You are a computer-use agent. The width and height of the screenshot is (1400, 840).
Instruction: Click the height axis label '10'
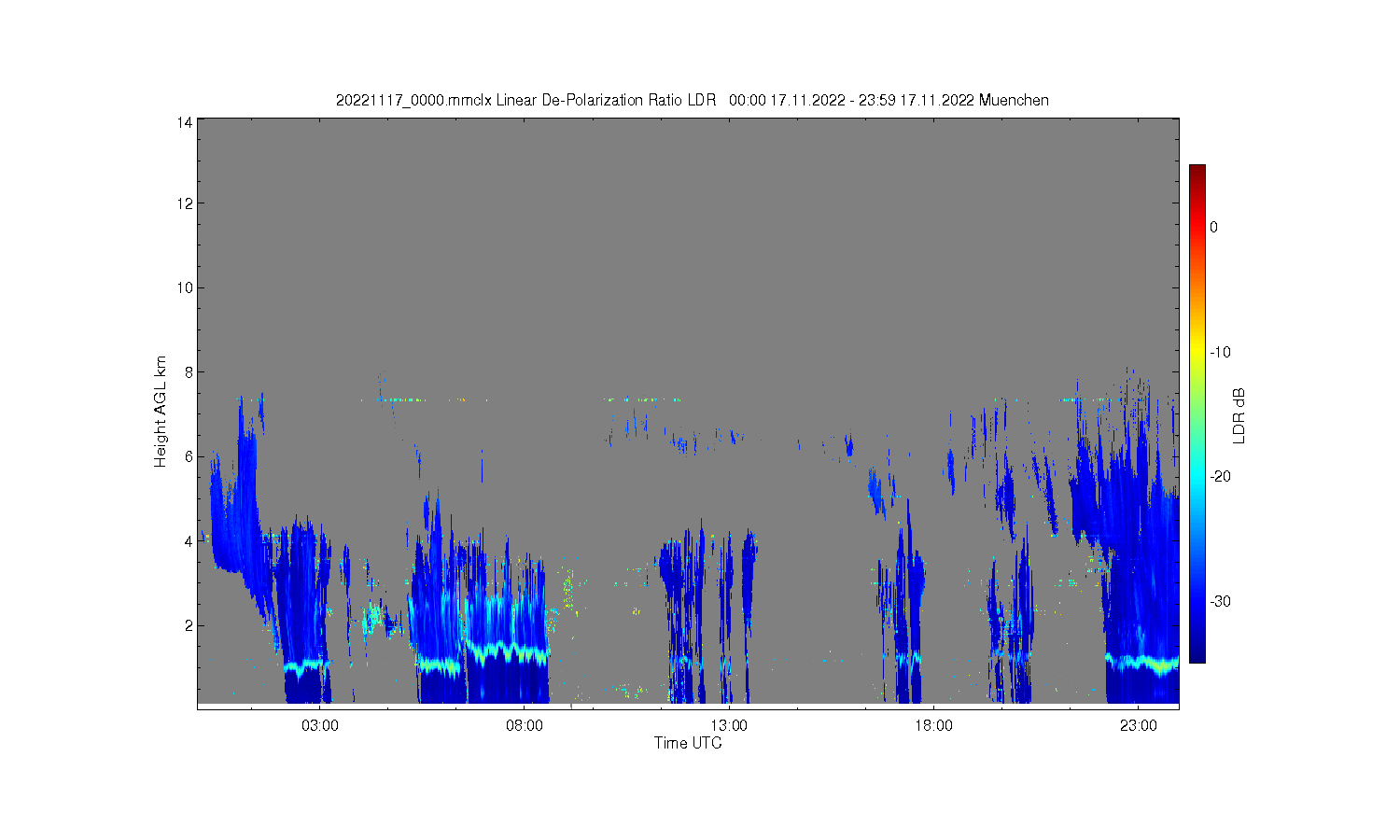pos(185,287)
